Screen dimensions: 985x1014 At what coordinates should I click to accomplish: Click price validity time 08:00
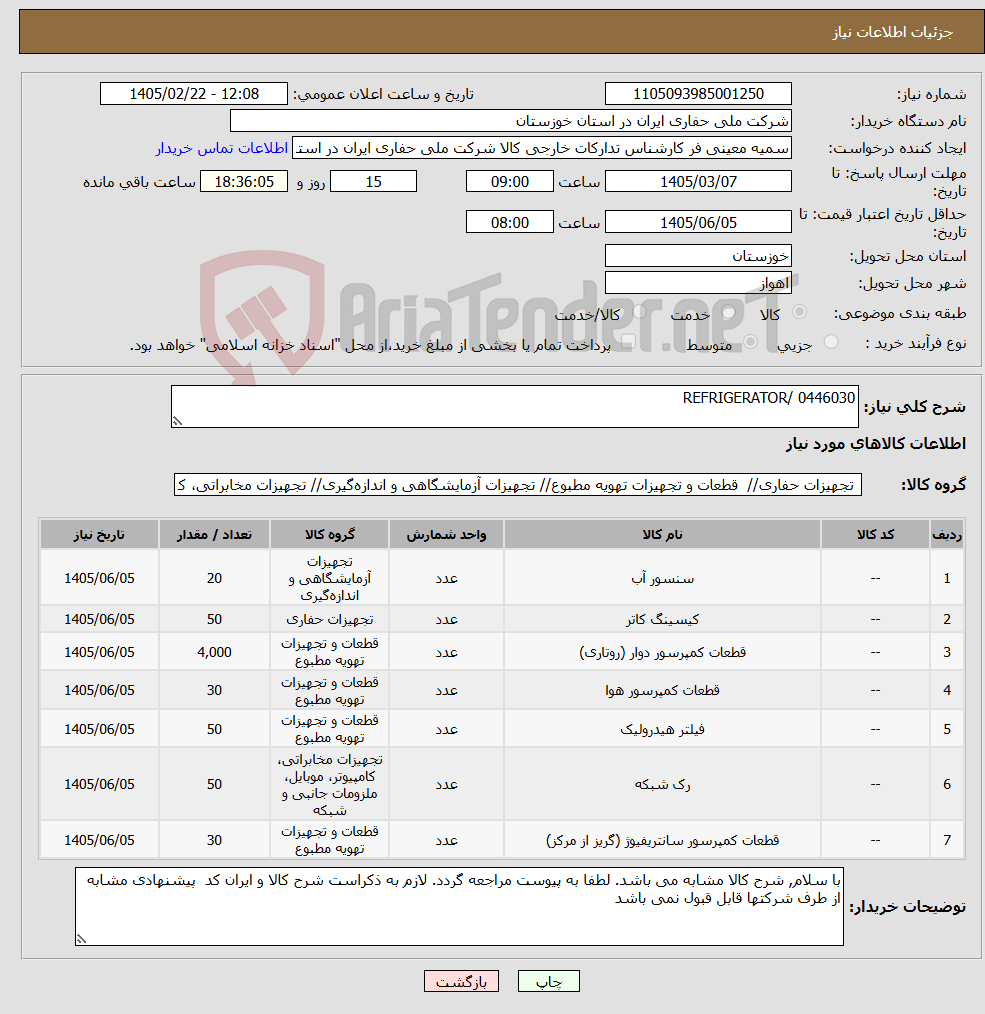510,222
